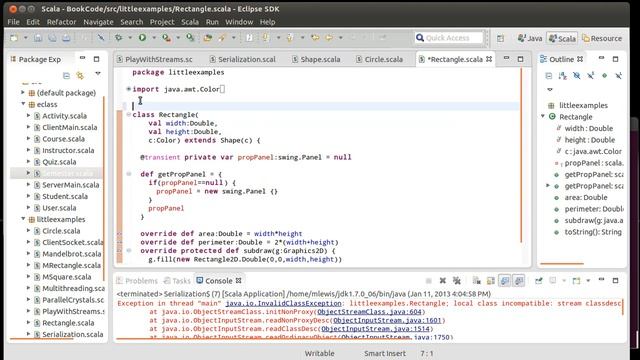640x360 pixels.
Task: Click the Scala perspective button
Action: [x=562, y=38]
